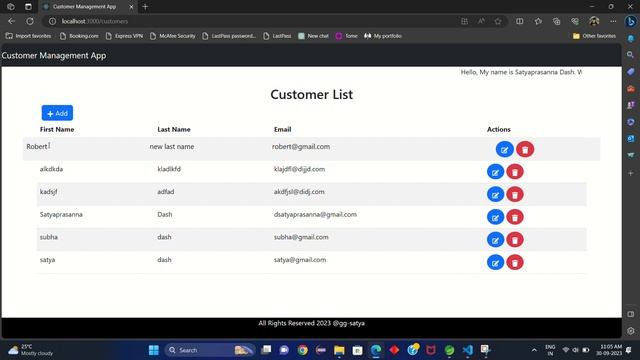Open the Tome bookmark
The width and height of the screenshot is (640, 360).
click(346, 36)
